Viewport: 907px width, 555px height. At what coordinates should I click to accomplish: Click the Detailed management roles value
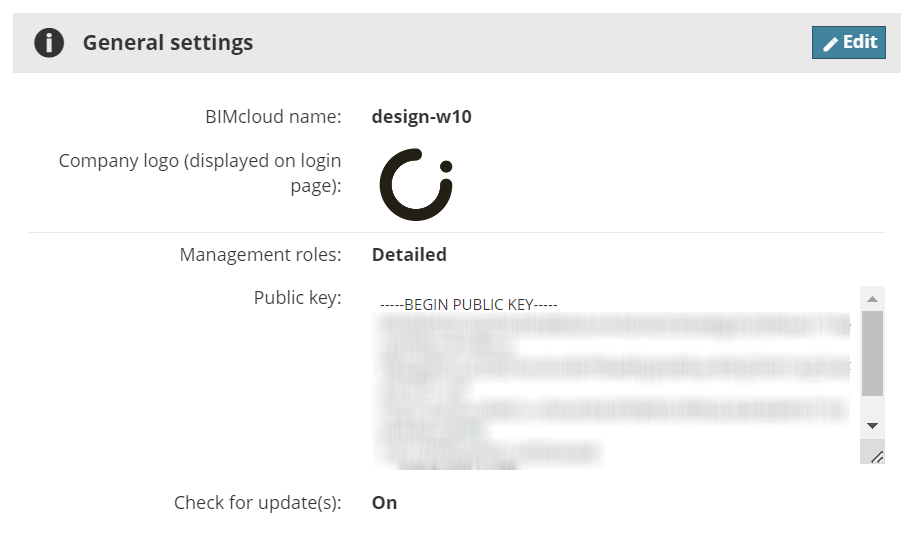coord(409,255)
